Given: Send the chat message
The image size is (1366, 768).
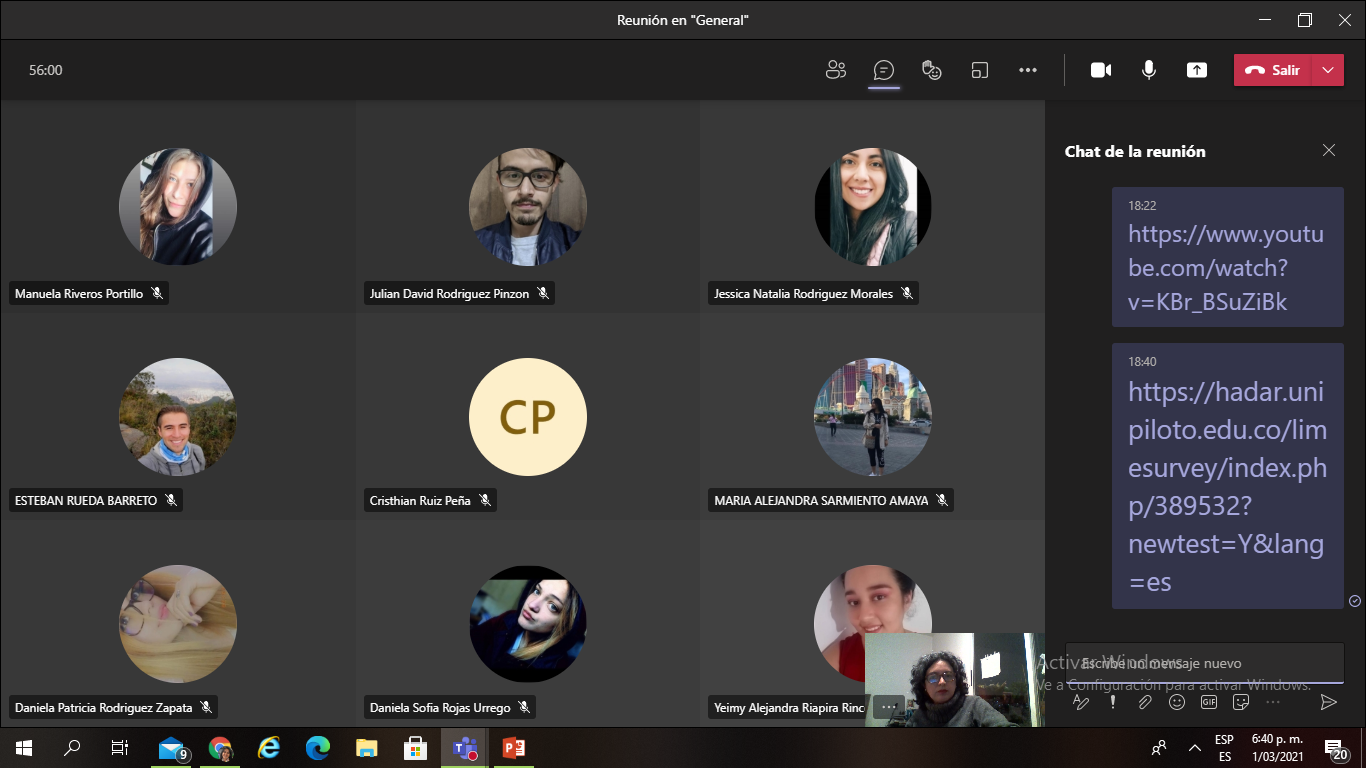Looking at the screenshot, I should point(1328,702).
